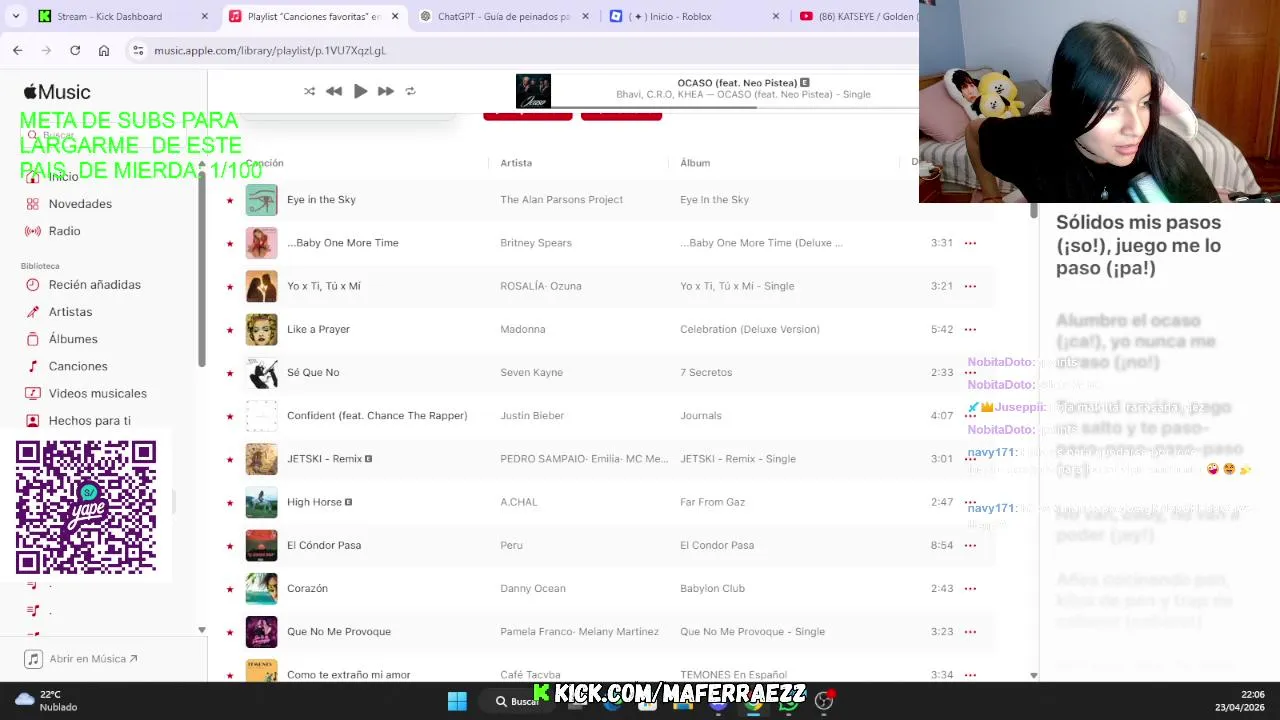Viewport: 1280px width, 720px height.
Task: Toggle favorite star for High Horse
Action: 230,502
